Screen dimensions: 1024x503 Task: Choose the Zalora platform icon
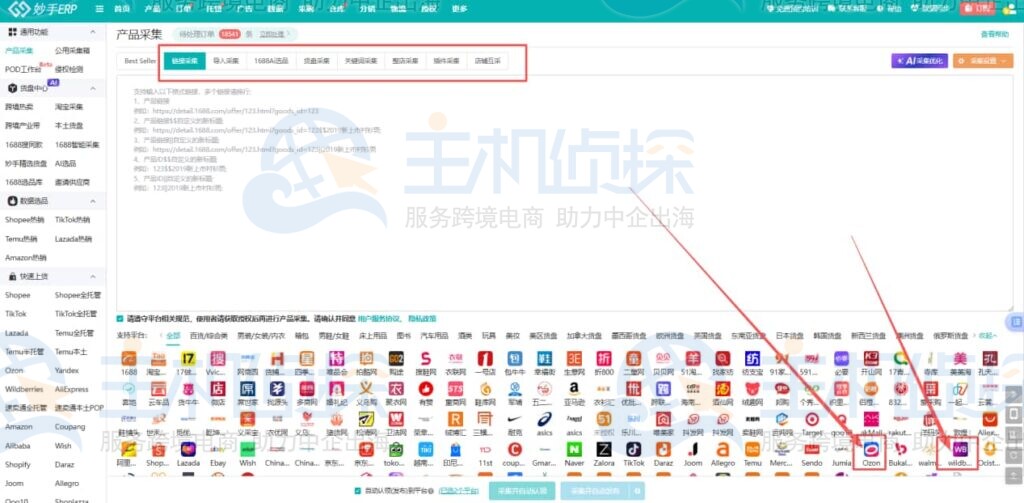pyautogui.click(x=604, y=449)
